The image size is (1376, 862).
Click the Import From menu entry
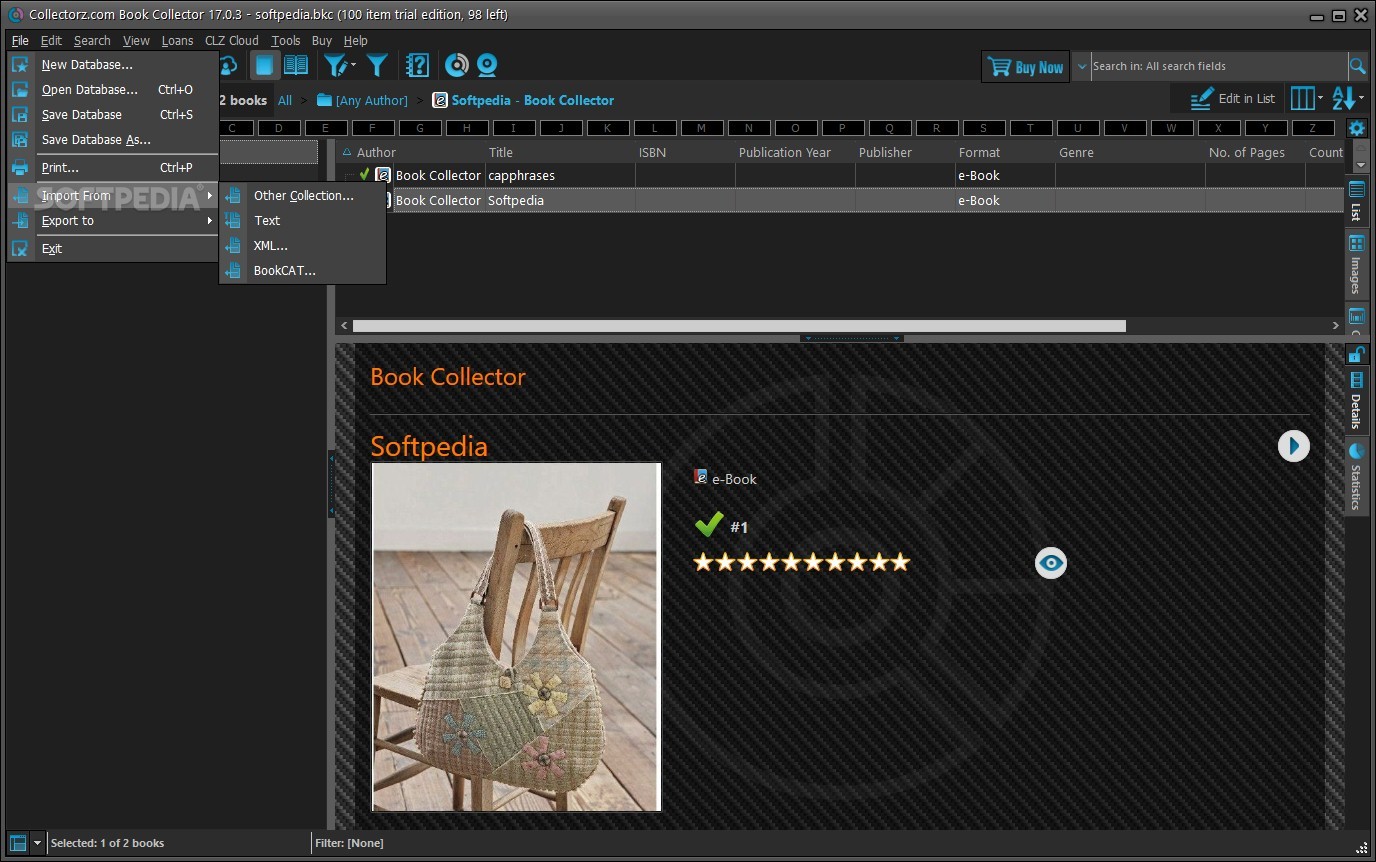point(113,196)
